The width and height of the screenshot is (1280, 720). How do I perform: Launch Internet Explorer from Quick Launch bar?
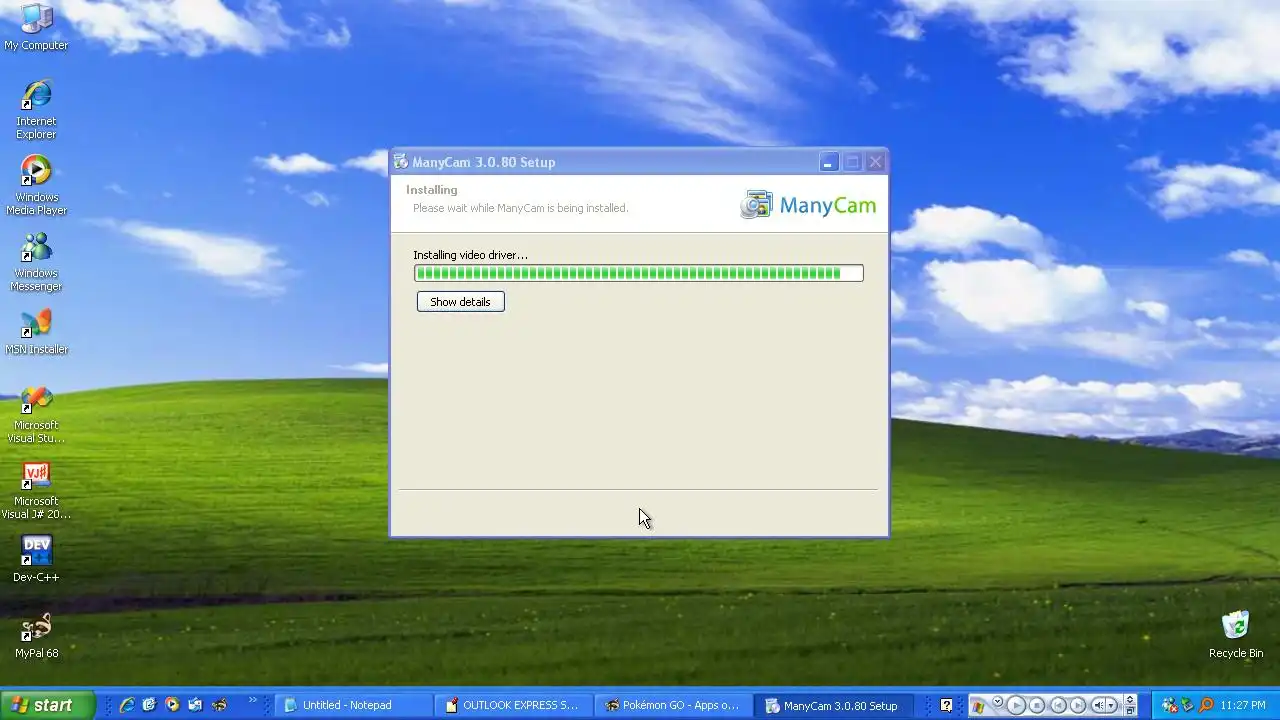click(x=127, y=705)
